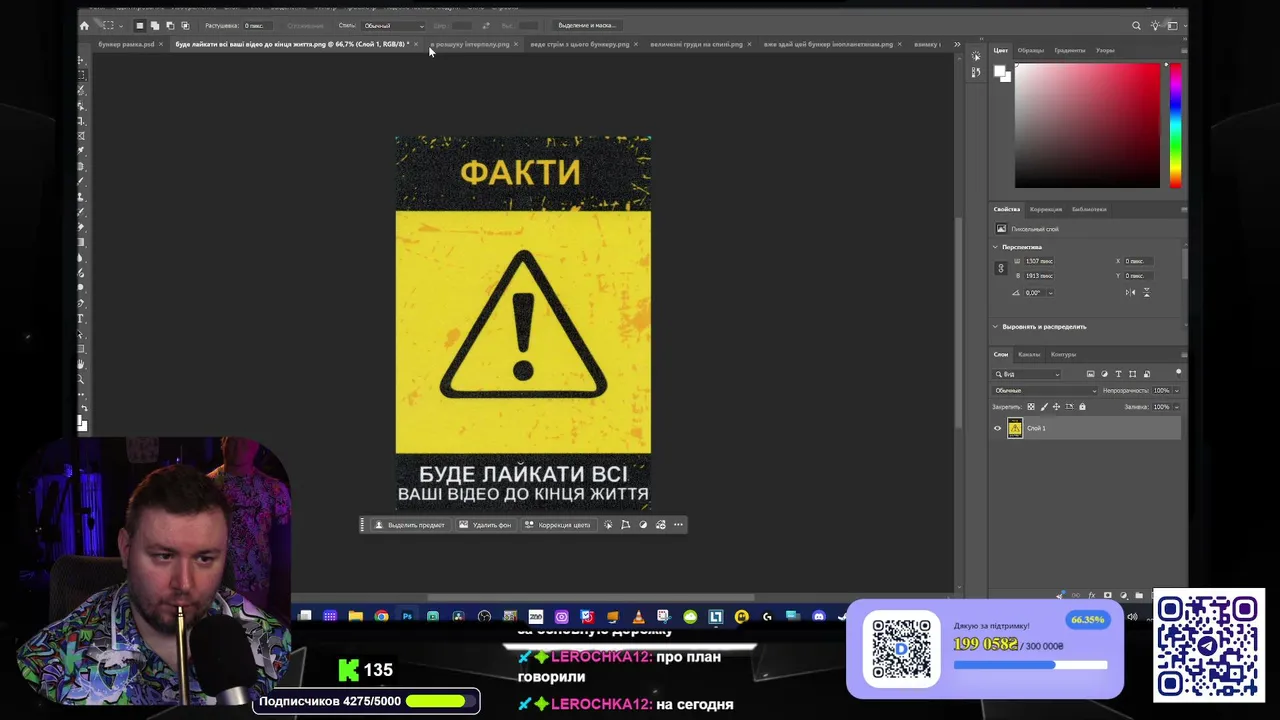The height and width of the screenshot is (720, 1280).
Task: Click the Search icon at top right
Action: pos(1136,25)
